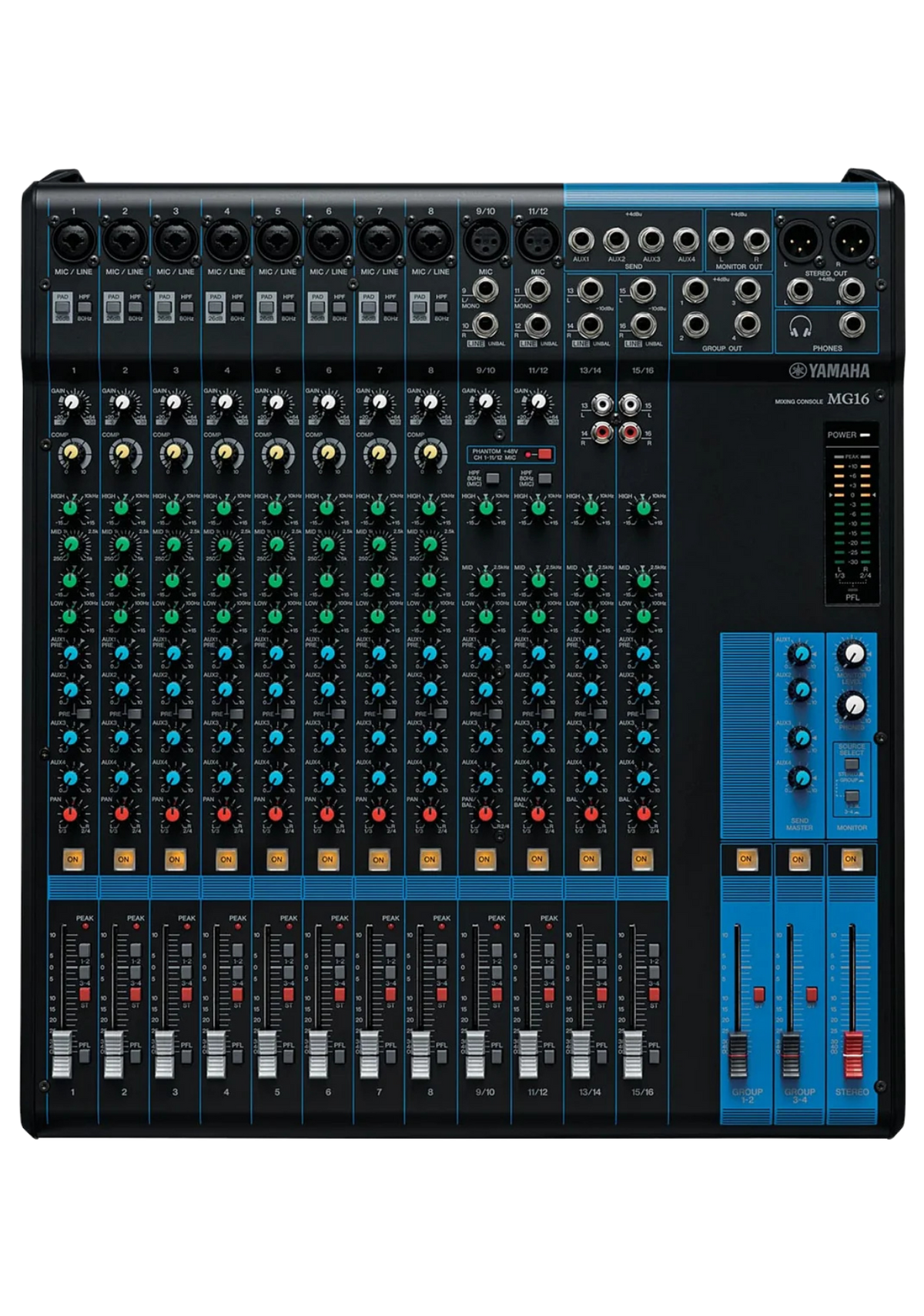Click the MG16 model label
This screenshot has width=924, height=1316.
tap(848, 399)
